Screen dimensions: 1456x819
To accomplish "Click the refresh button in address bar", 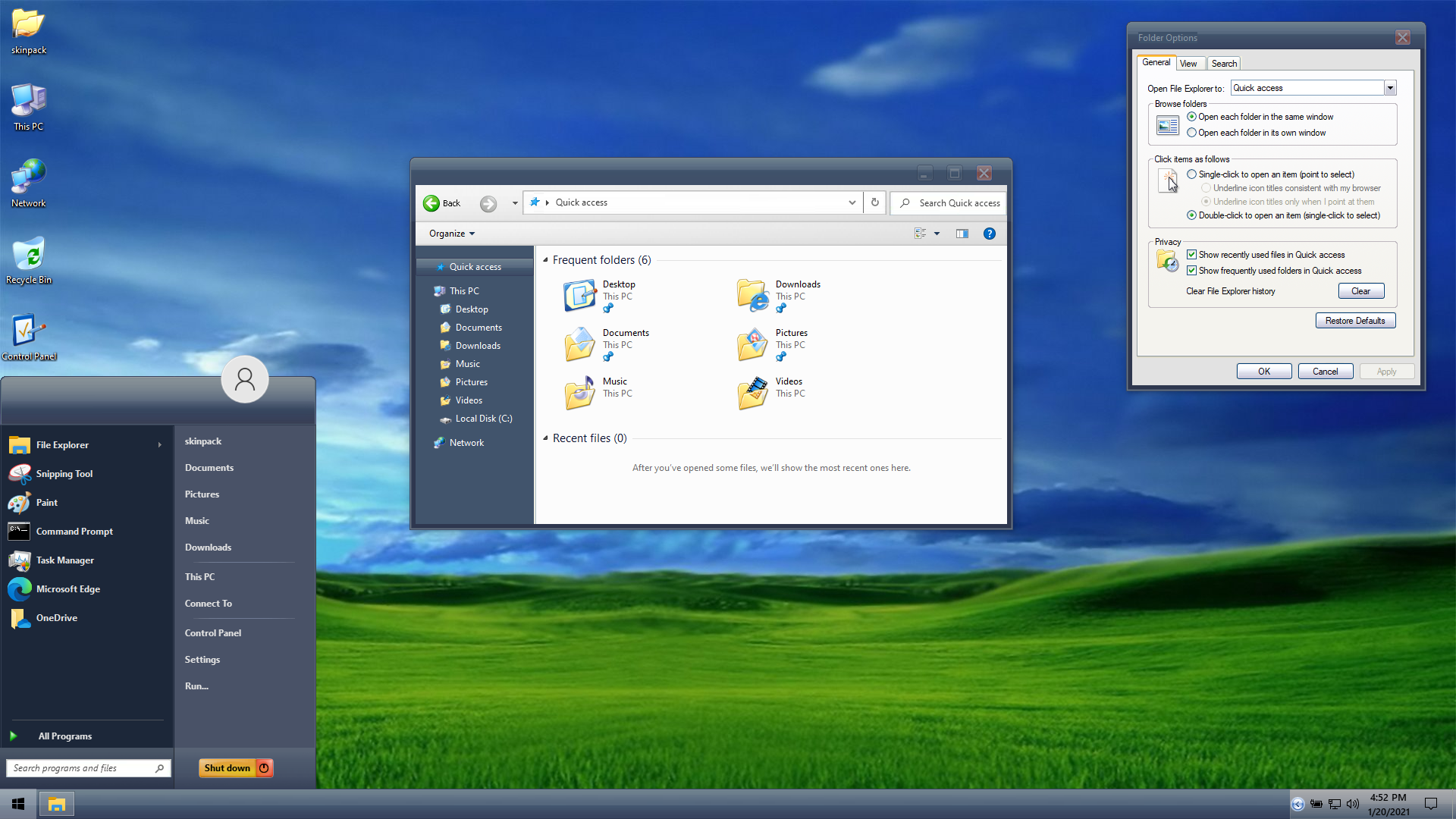I will [x=874, y=202].
